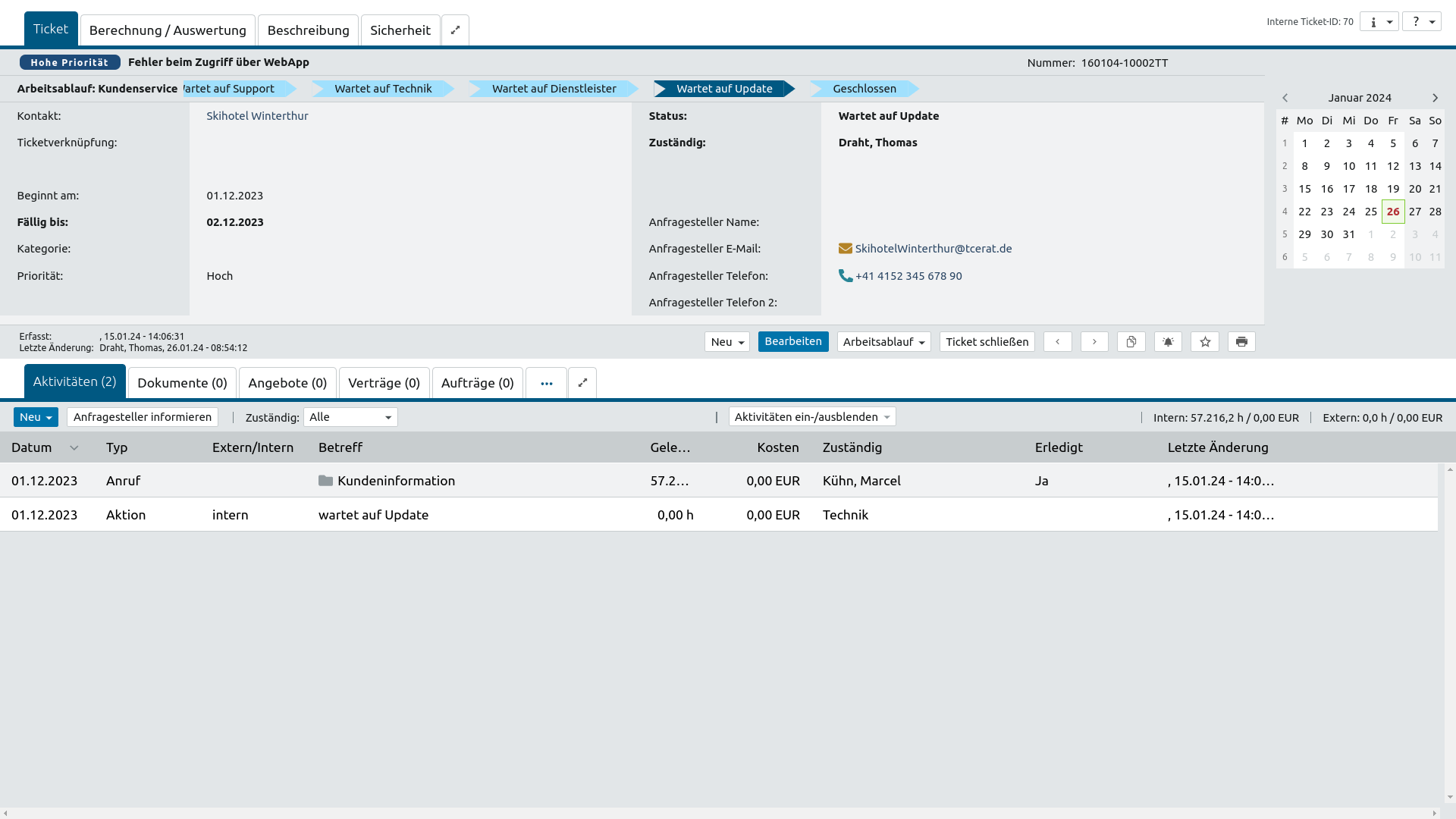The height and width of the screenshot is (819, 1456).
Task: Open the info icon dropdown menu
Action: tap(1379, 22)
